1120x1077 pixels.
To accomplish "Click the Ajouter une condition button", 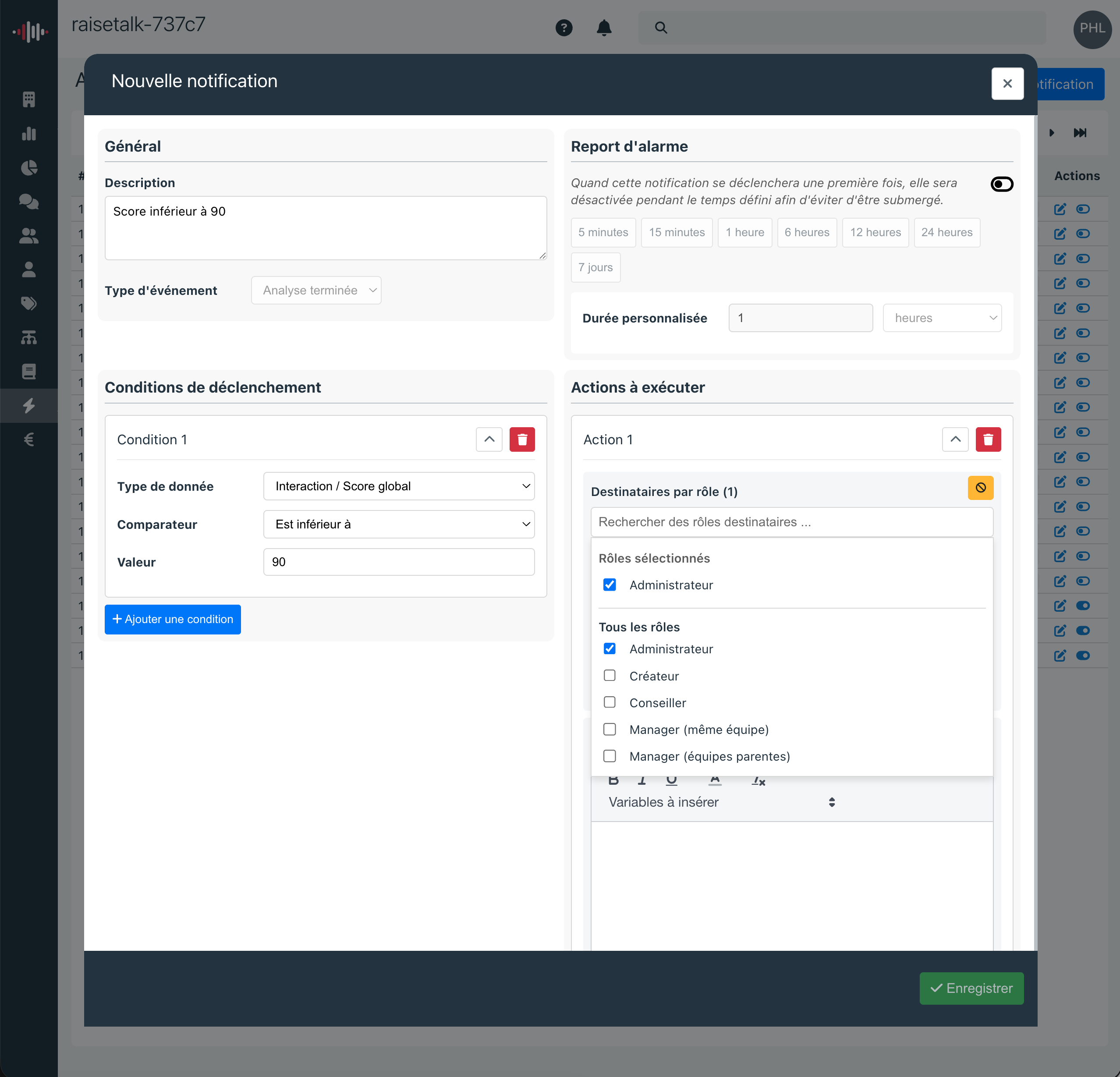I will (x=173, y=620).
